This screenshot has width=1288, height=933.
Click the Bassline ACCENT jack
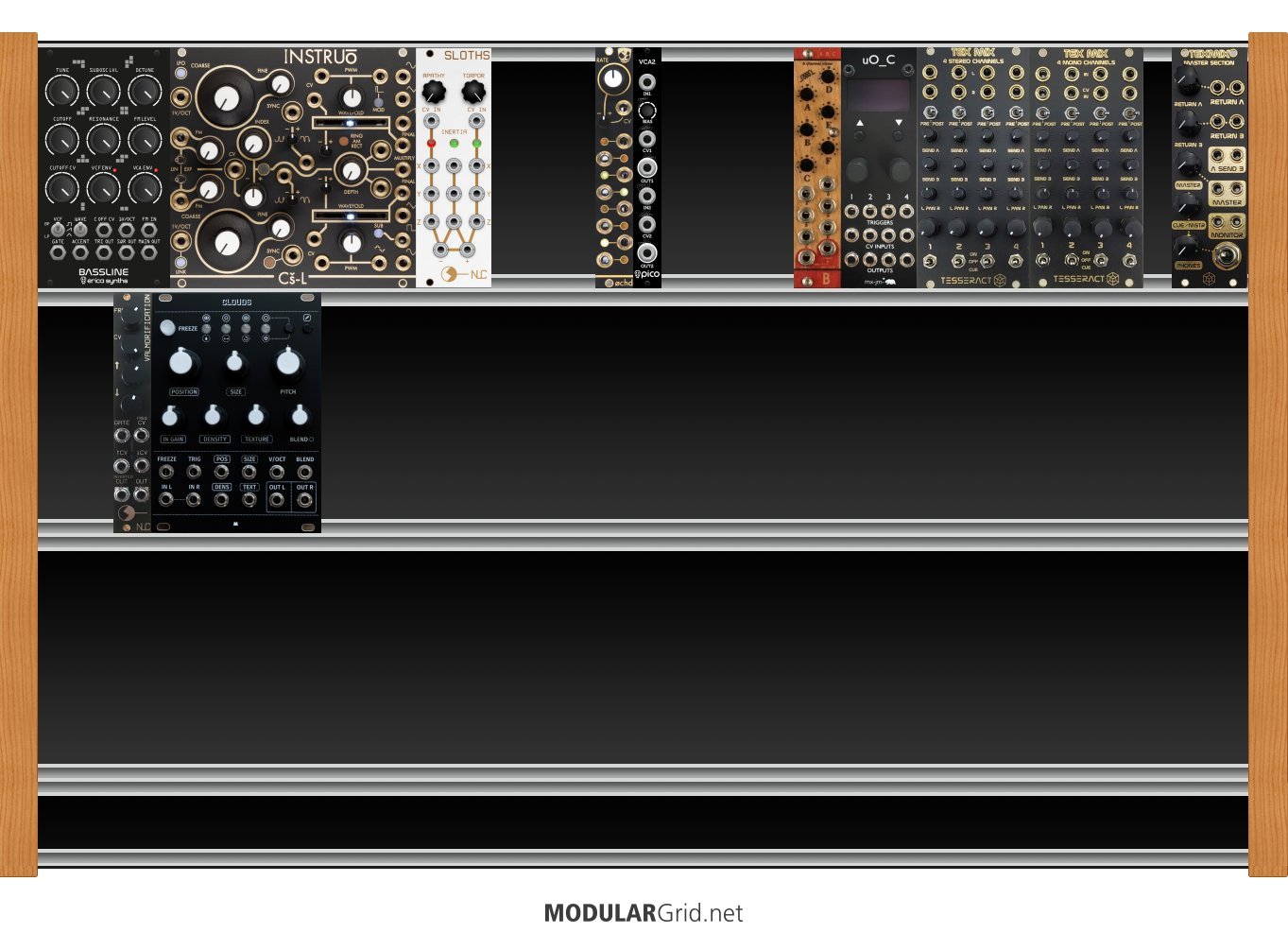click(81, 252)
